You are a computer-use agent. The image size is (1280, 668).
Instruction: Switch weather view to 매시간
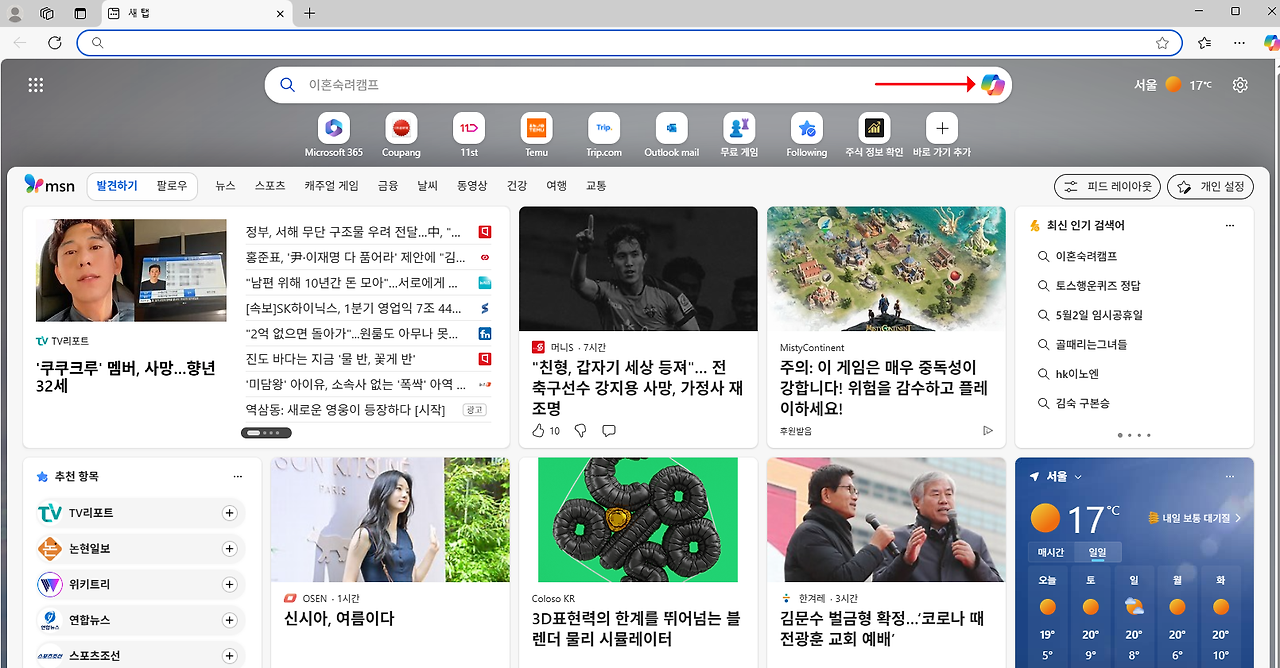coord(1051,553)
